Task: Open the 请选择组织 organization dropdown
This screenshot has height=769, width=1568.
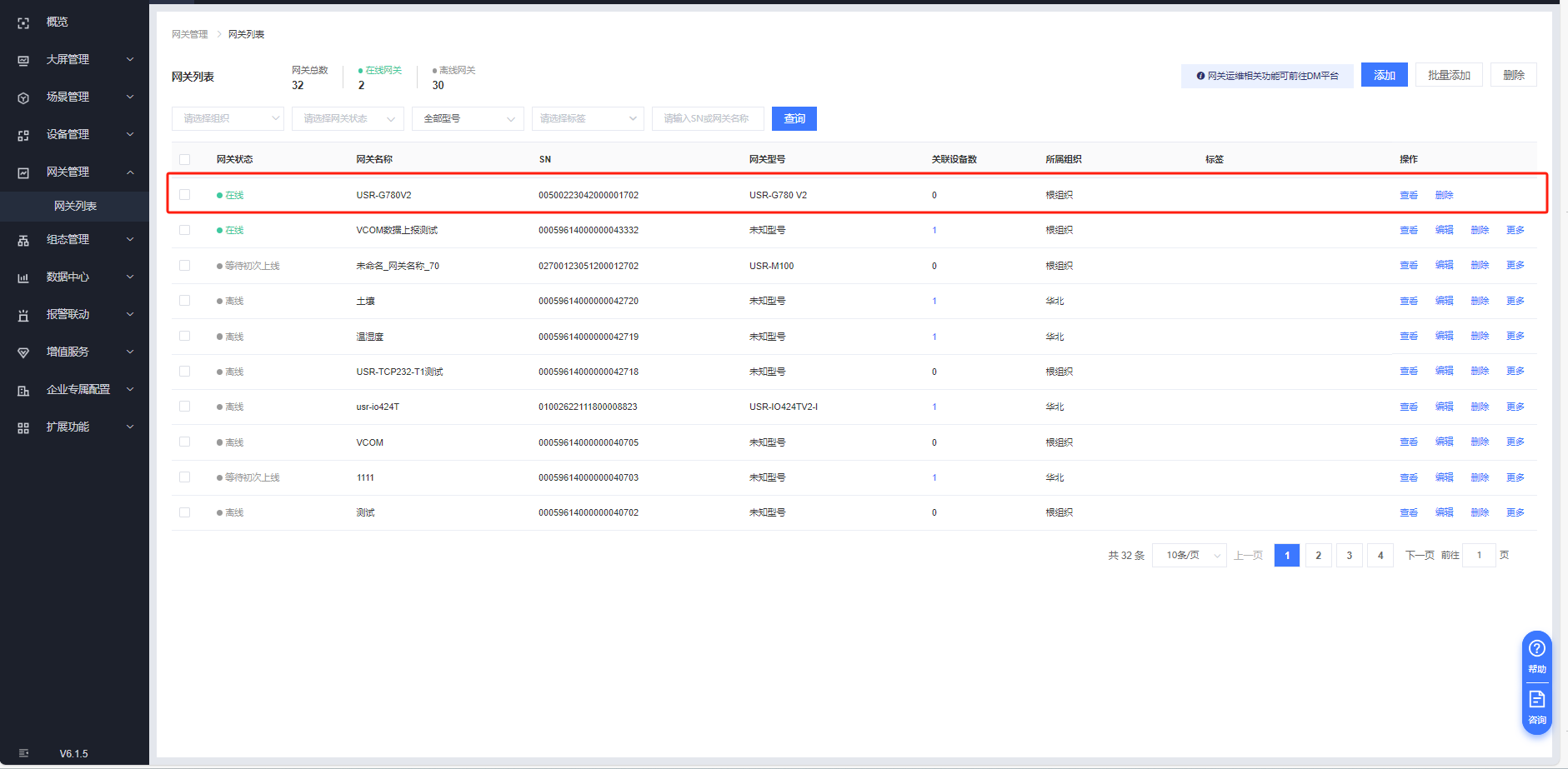Action: click(228, 119)
